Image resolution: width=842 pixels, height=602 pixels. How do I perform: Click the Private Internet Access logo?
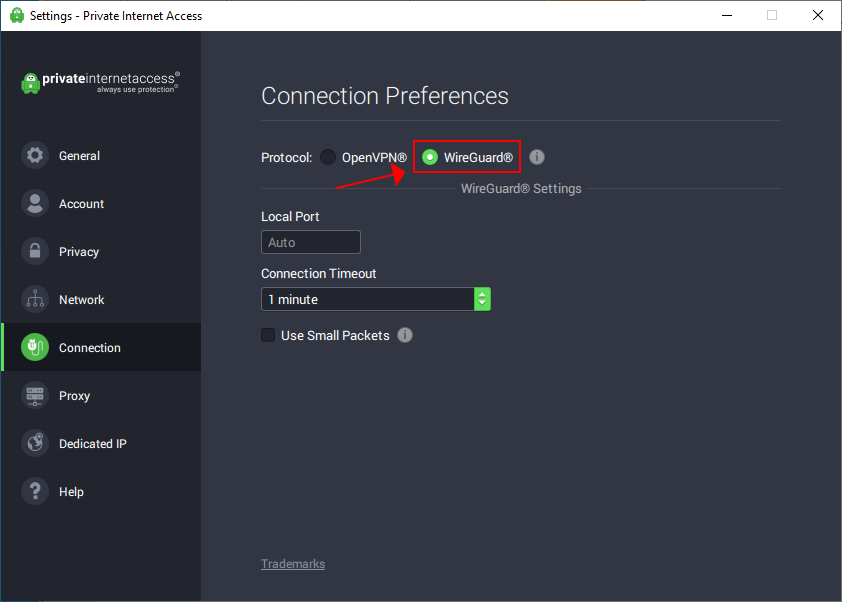(x=100, y=81)
